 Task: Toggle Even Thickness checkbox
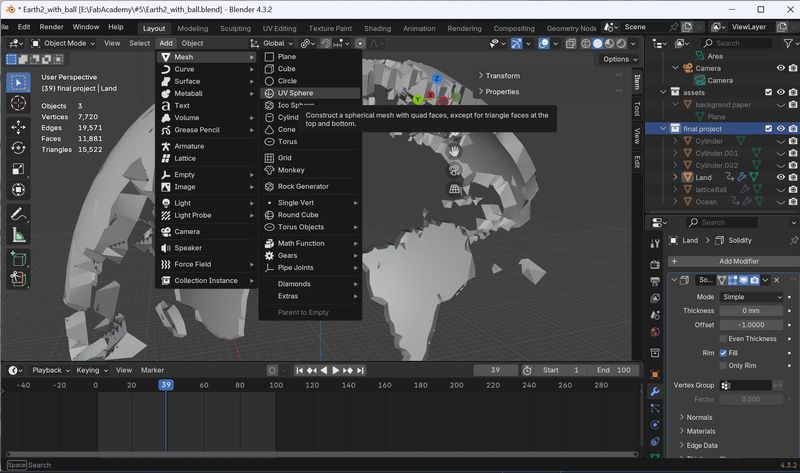pyautogui.click(x=723, y=339)
